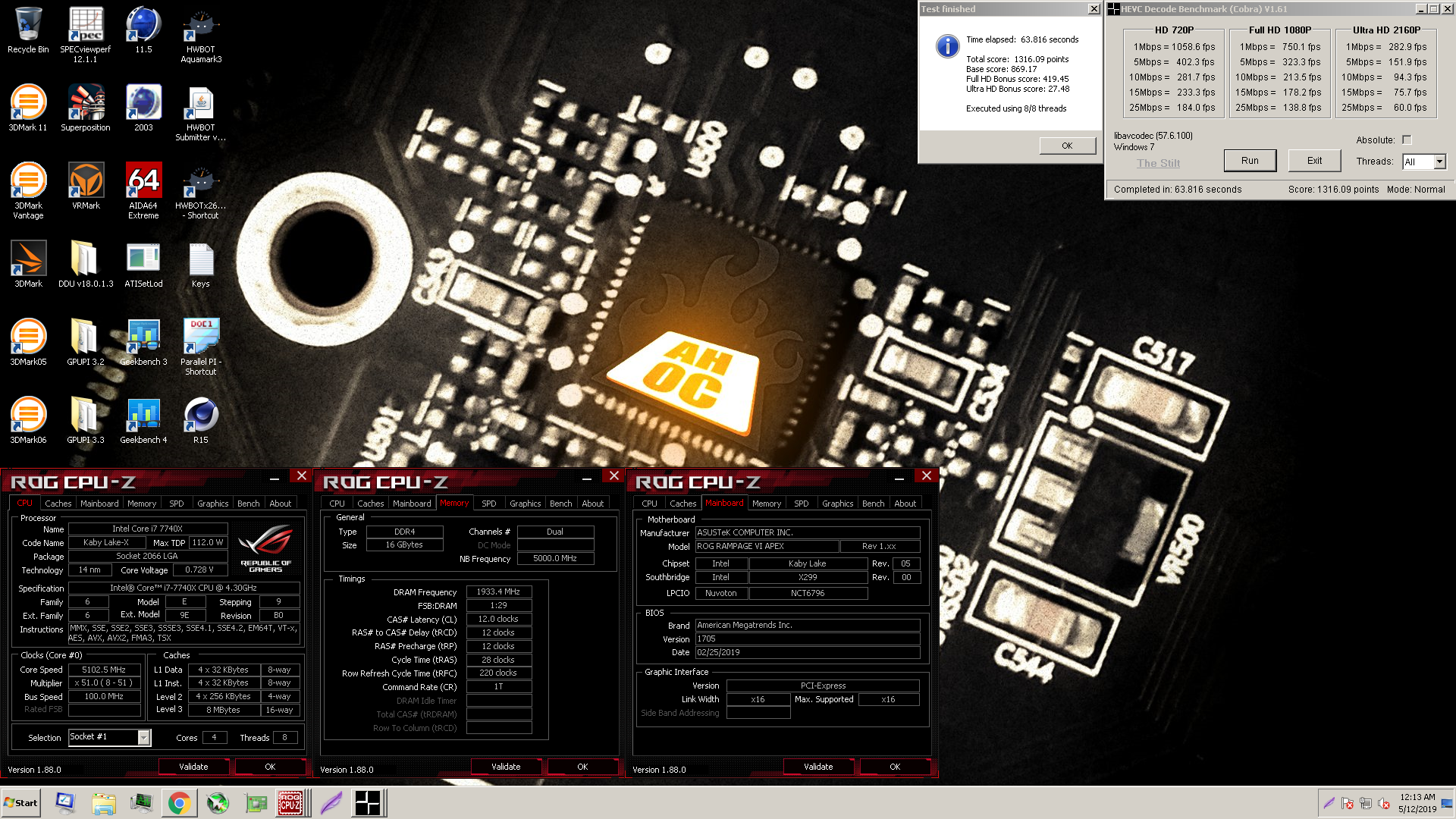Select the 3DMark desktop icon
The height and width of the screenshot is (819, 1456).
[x=28, y=264]
